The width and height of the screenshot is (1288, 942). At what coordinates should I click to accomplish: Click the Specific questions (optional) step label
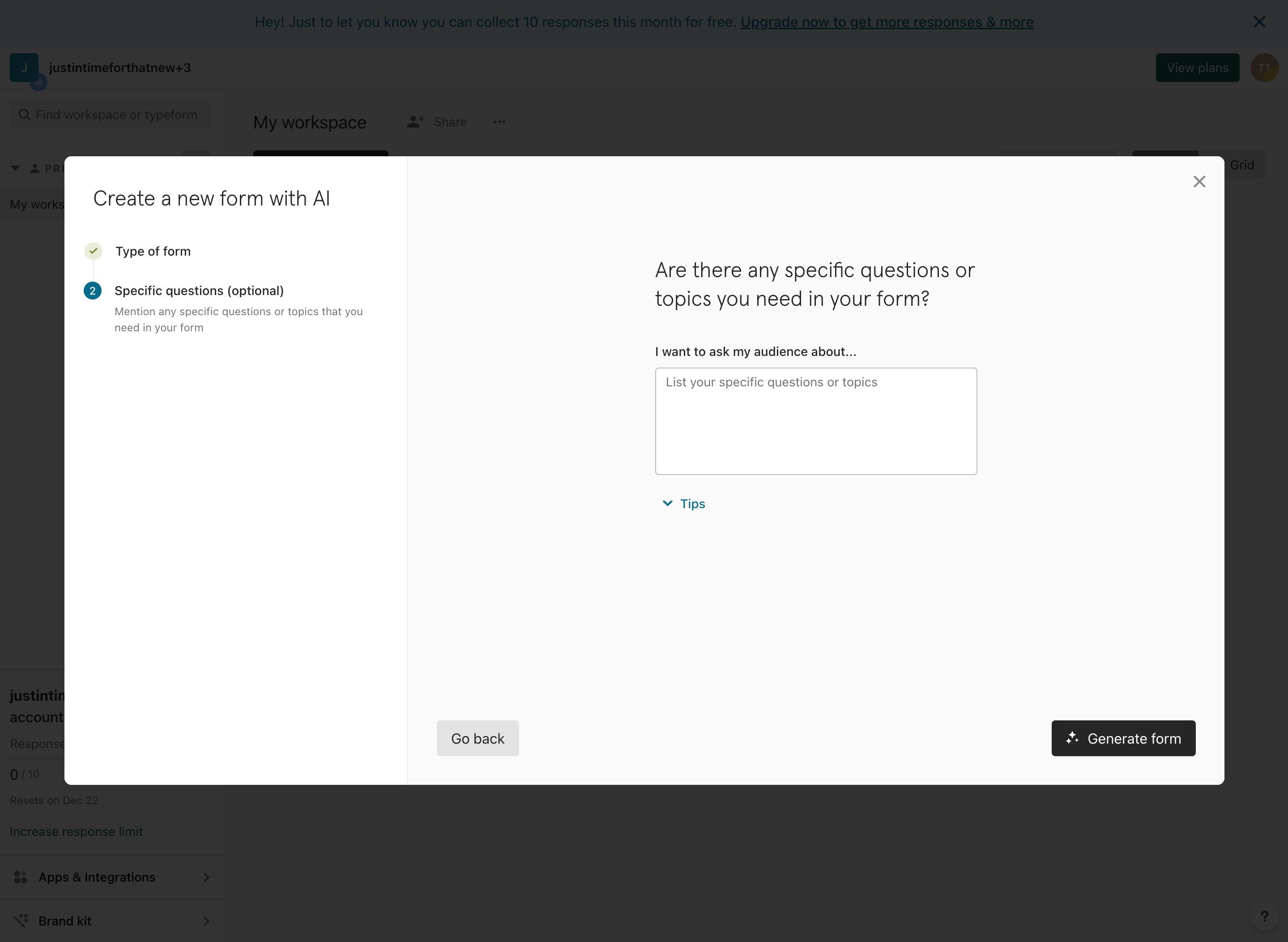tap(199, 291)
